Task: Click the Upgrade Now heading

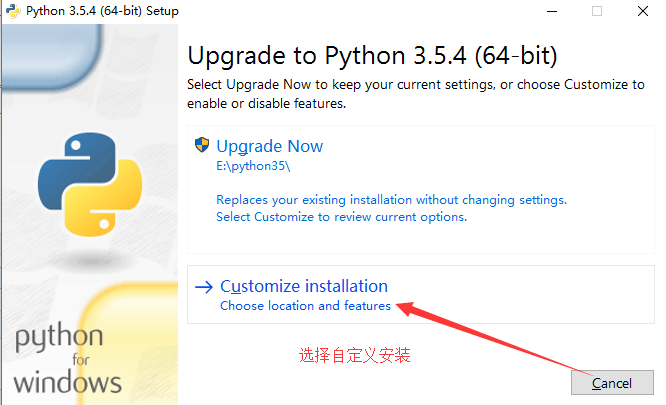Action: (x=270, y=146)
